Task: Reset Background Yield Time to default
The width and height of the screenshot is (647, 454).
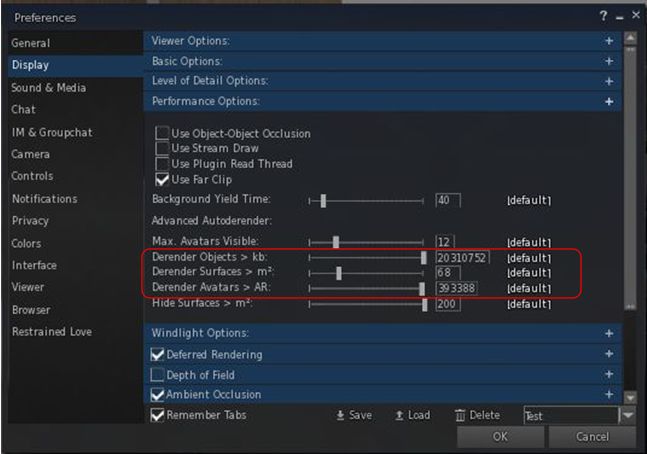Action: (x=528, y=201)
